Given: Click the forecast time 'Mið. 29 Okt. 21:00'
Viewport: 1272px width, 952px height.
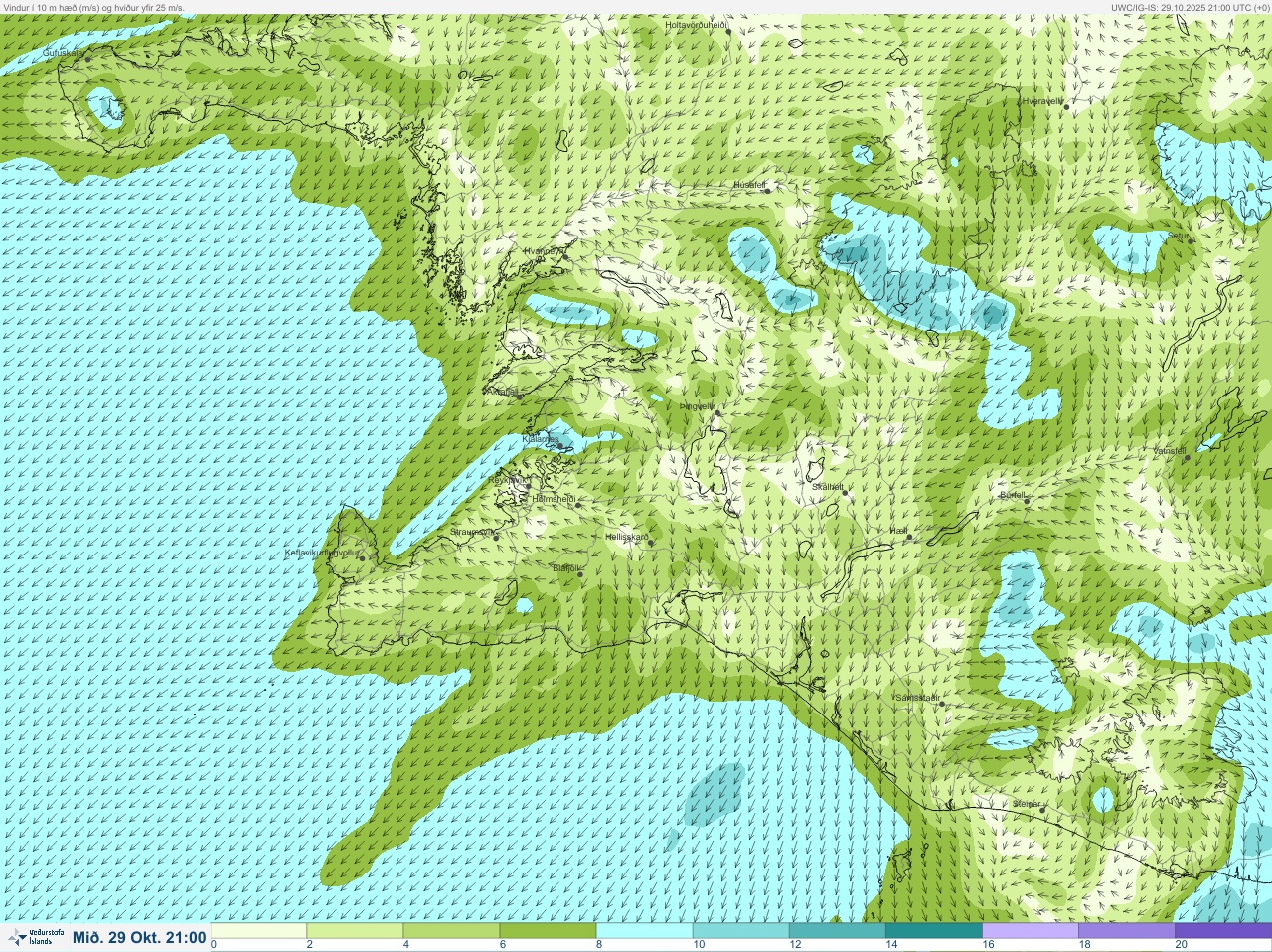Looking at the screenshot, I should pos(139,937).
